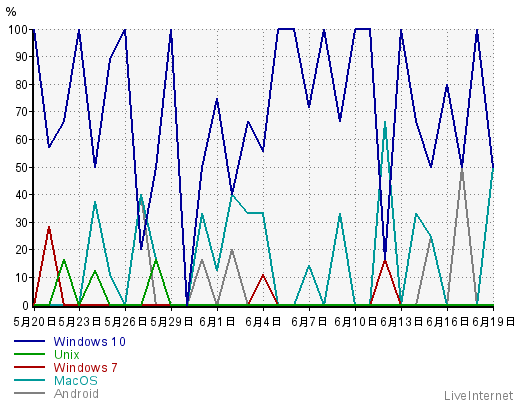The width and height of the screenshot is (520, 405).
Task: Click the 10 y-axis value
Action: coord(21,277)
